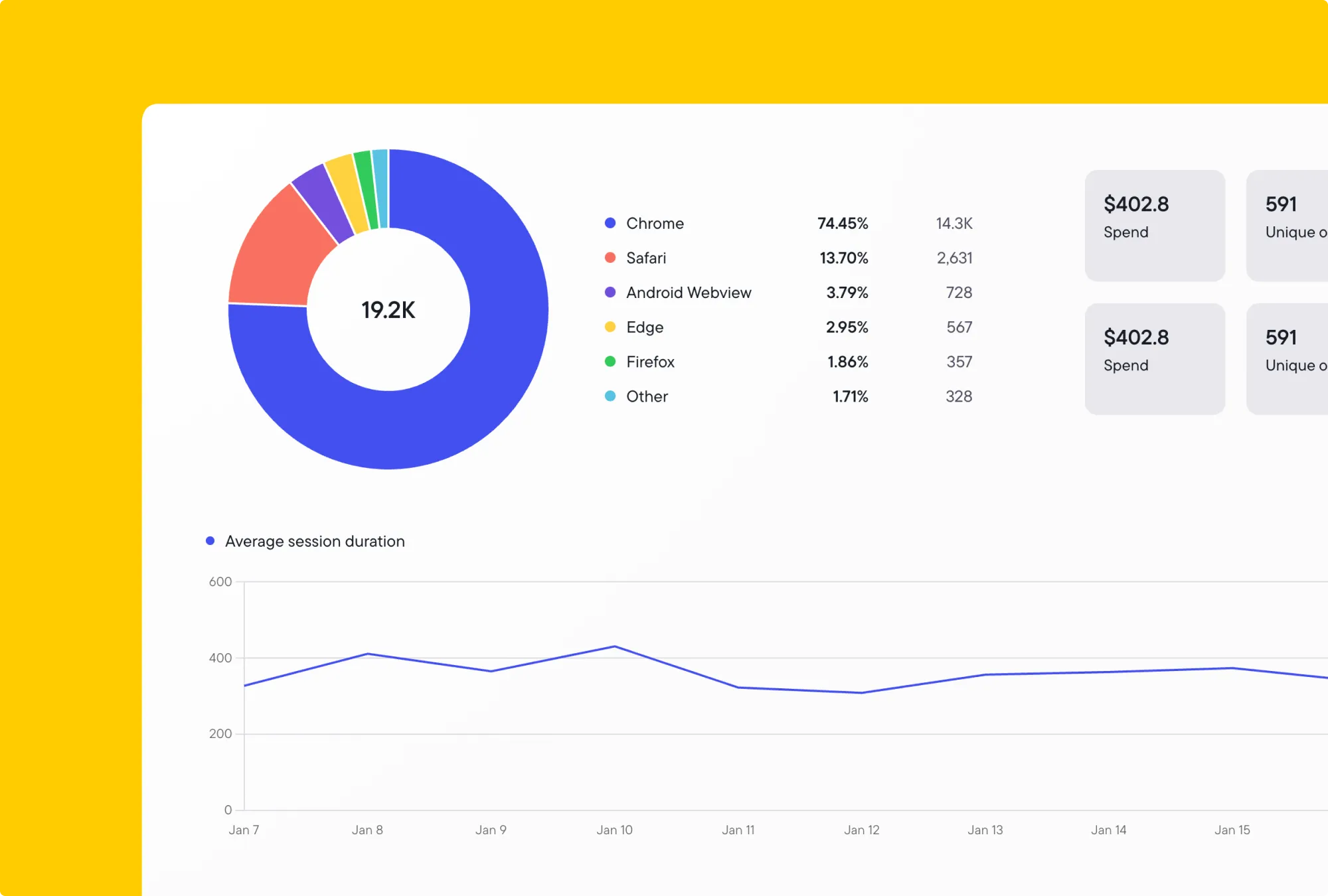The image size is (1328, 896).
Task: Click the blue Chrome legend dot
Action: click(610, 223)
